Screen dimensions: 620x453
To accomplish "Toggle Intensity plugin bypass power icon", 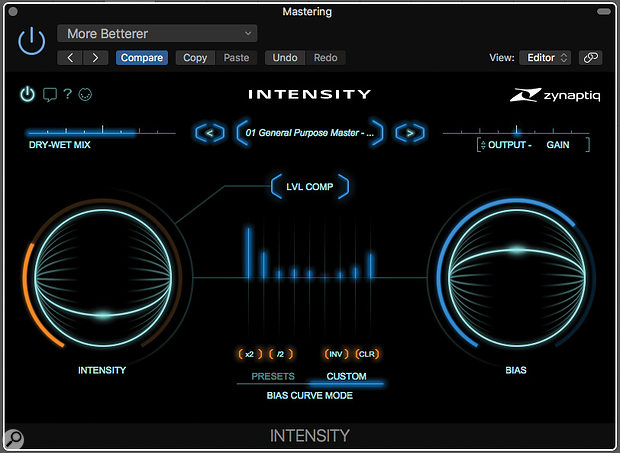I will 27,94.
